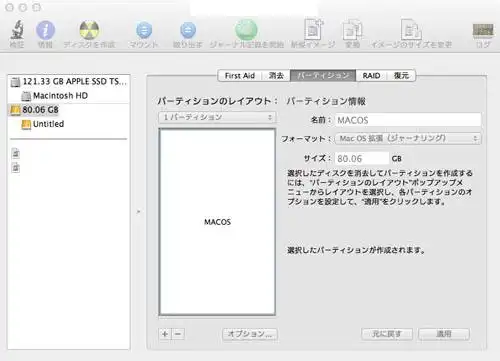Click the sidebar splitter handle dot

point(138,211)
